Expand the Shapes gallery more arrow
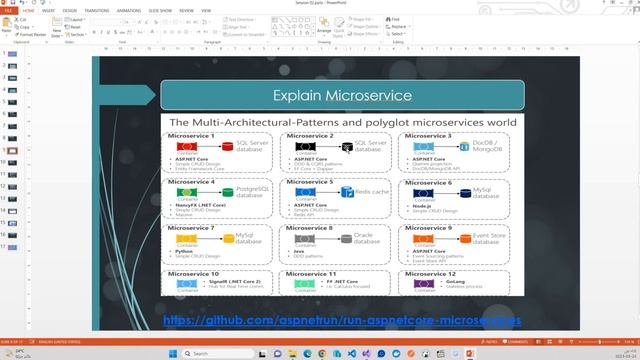This screenshot has height=360, width=640. [313, 33]
